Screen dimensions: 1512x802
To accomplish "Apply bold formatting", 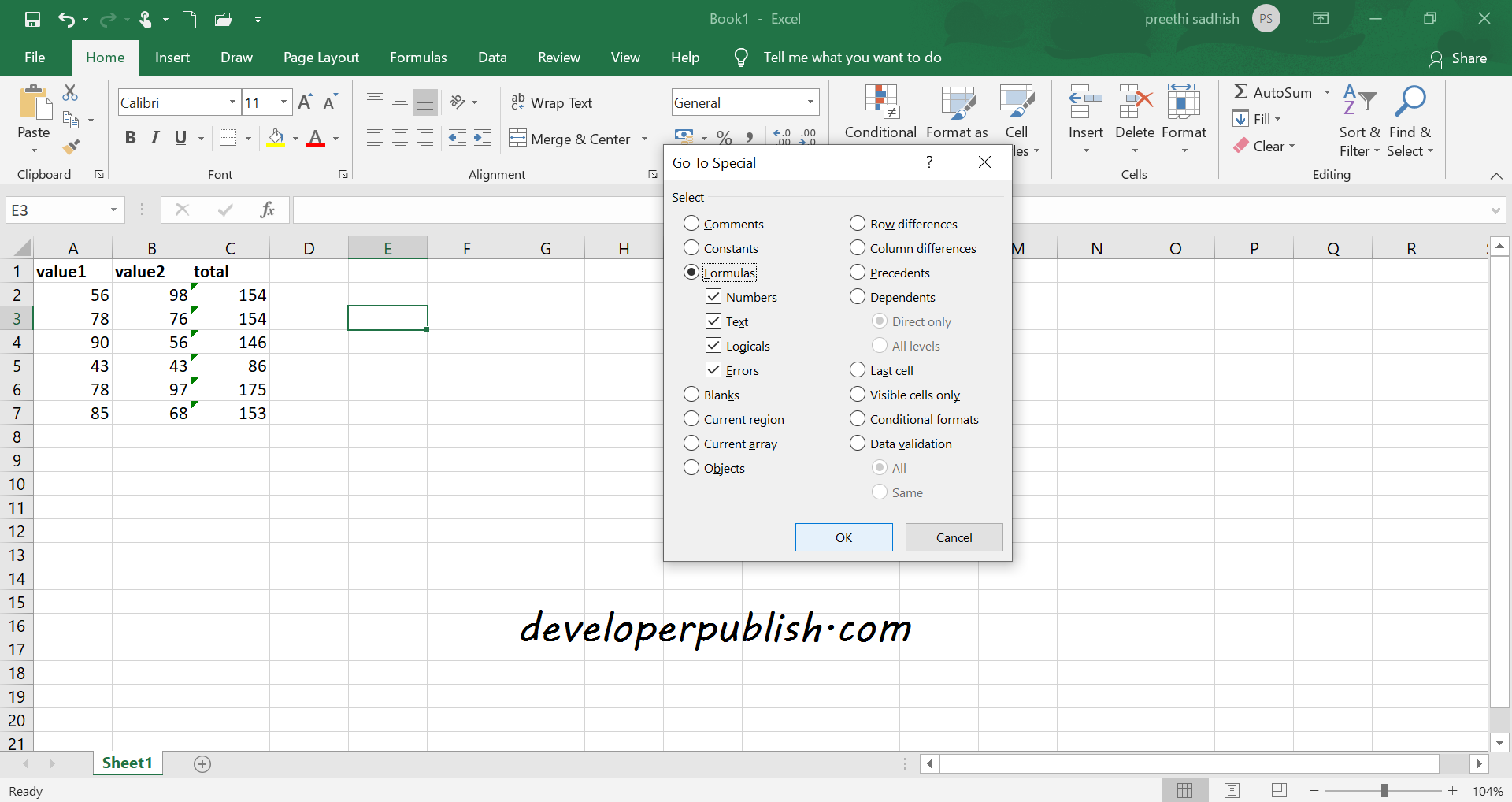I will click(x=130, y=137).
